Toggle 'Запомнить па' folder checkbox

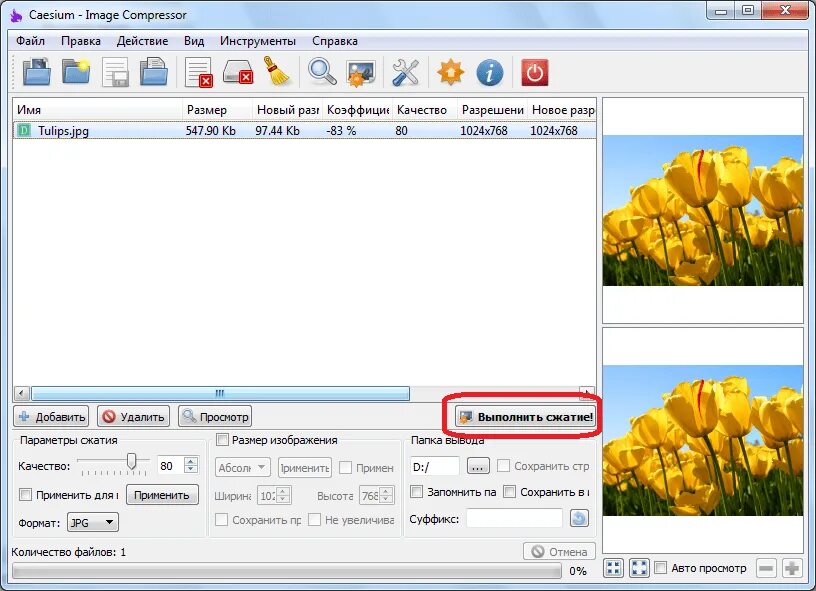(x=416, y=492)
